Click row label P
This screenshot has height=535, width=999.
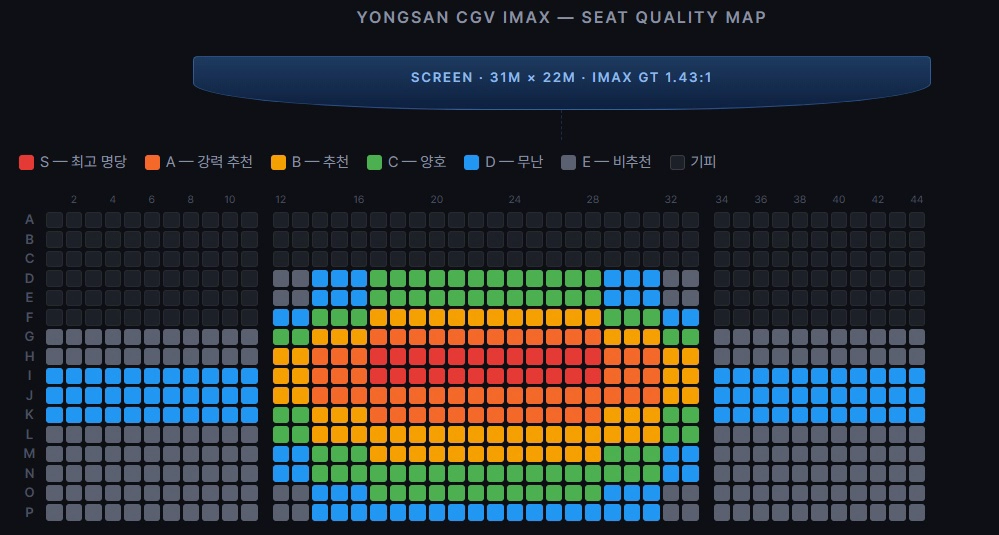click(29, 513)
